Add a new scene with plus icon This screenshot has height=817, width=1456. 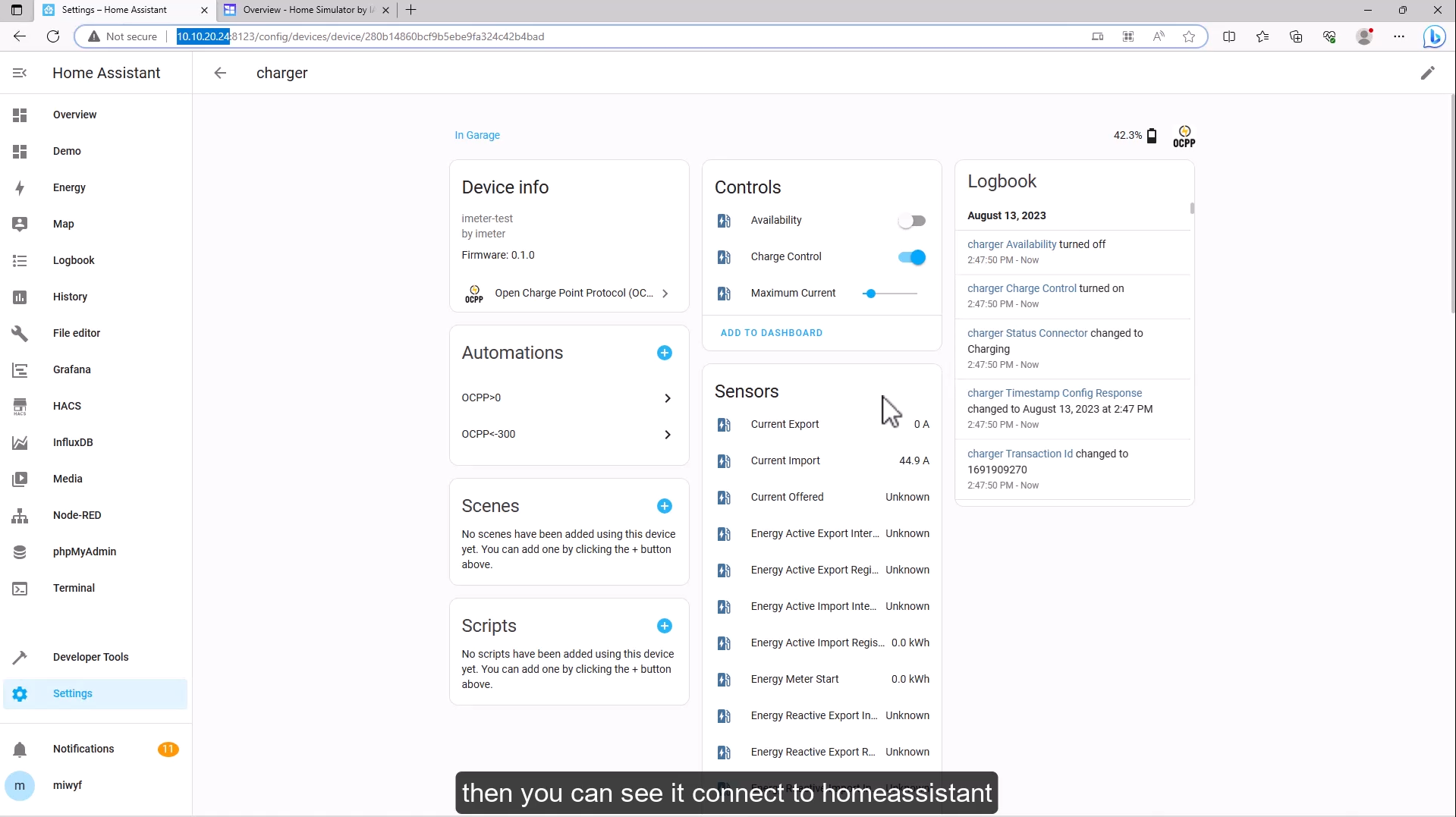point(664,506)
